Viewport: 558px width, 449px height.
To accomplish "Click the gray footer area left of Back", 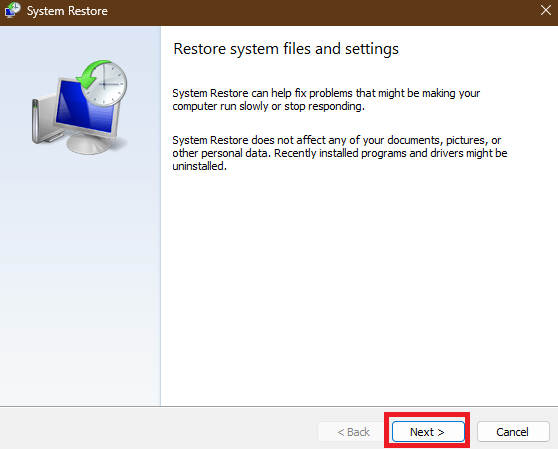I will [157, 429].
